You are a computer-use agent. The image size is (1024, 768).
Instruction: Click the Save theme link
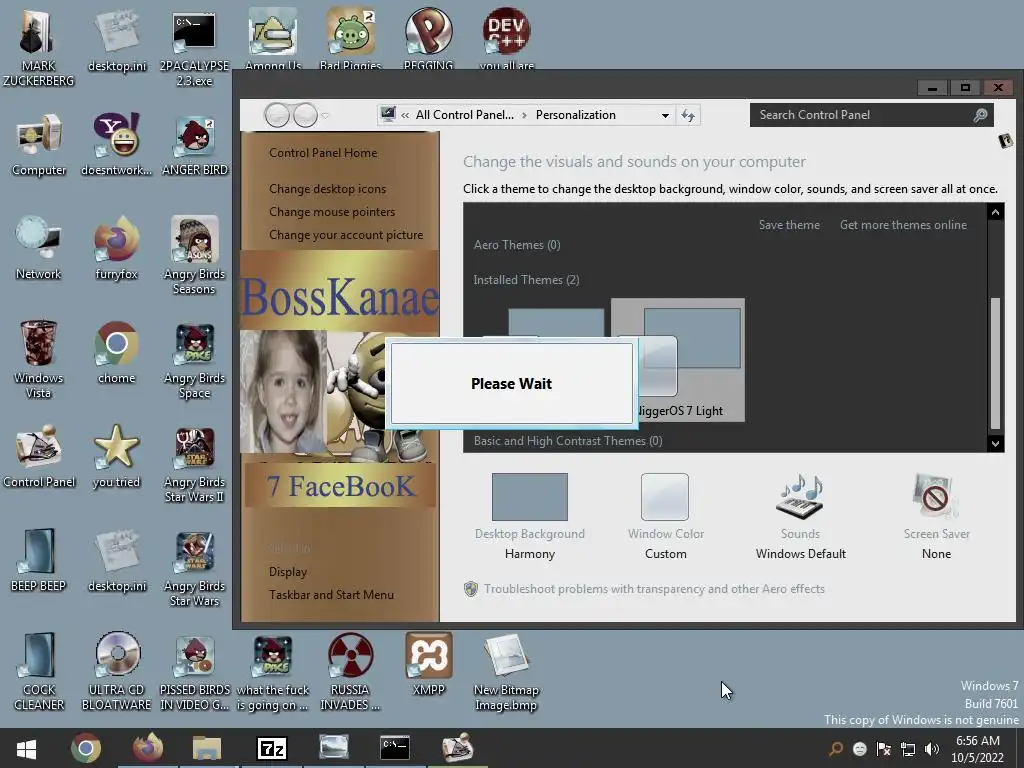[789, 225]
